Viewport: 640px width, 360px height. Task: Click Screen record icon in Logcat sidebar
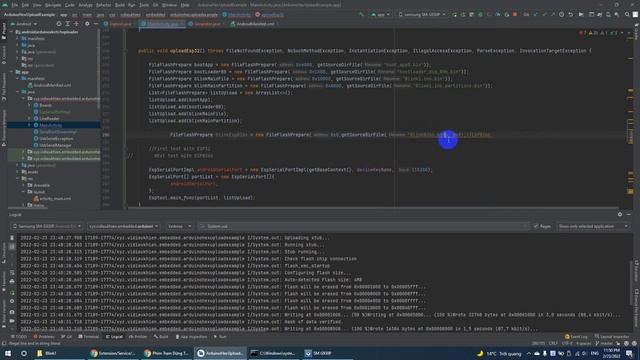pyautogui.click(x=12, y=321)
